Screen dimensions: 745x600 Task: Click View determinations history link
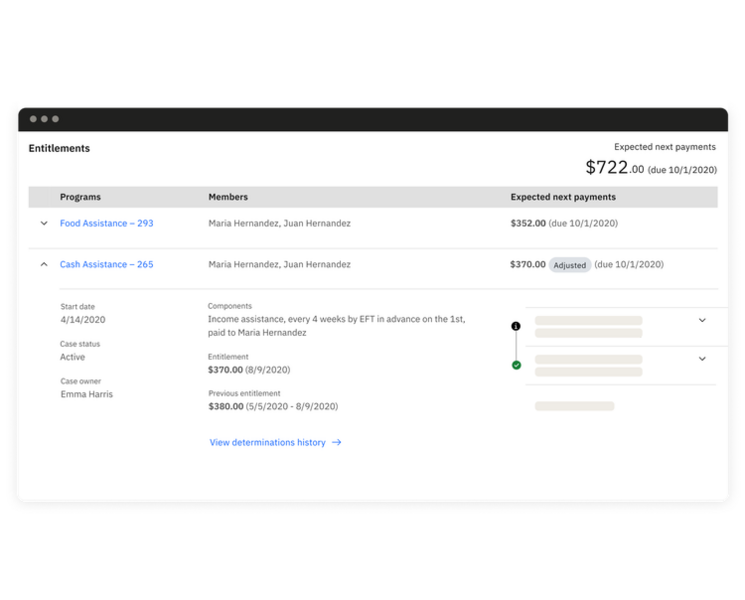pyautogui.click(x=267, y=442)
